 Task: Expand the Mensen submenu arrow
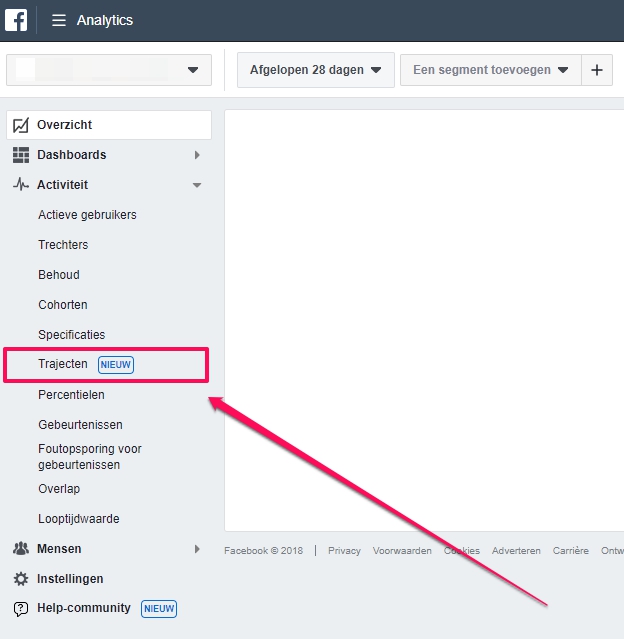click(x=197, y=549)
